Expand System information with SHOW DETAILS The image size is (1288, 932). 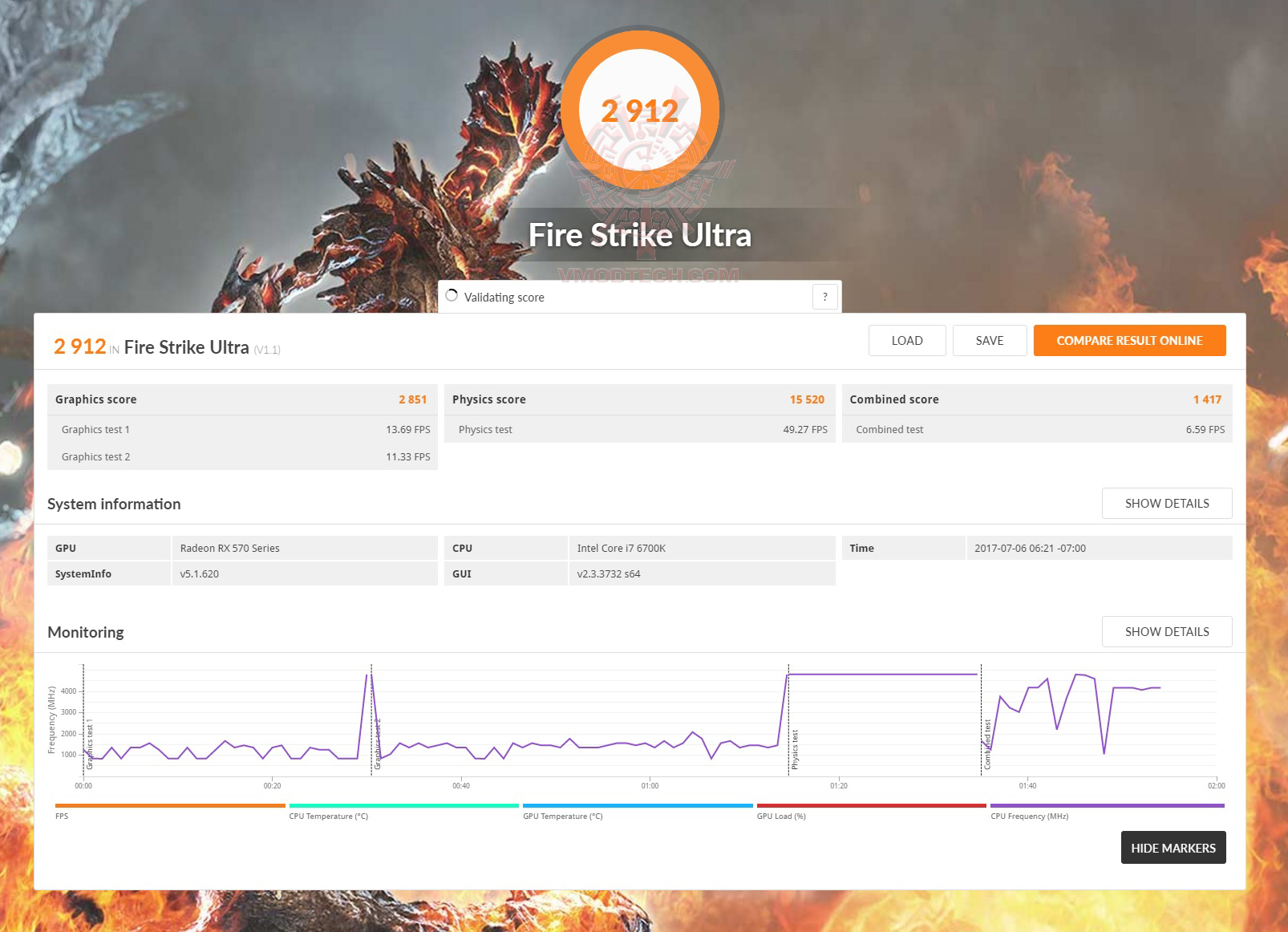[1167, 503]
